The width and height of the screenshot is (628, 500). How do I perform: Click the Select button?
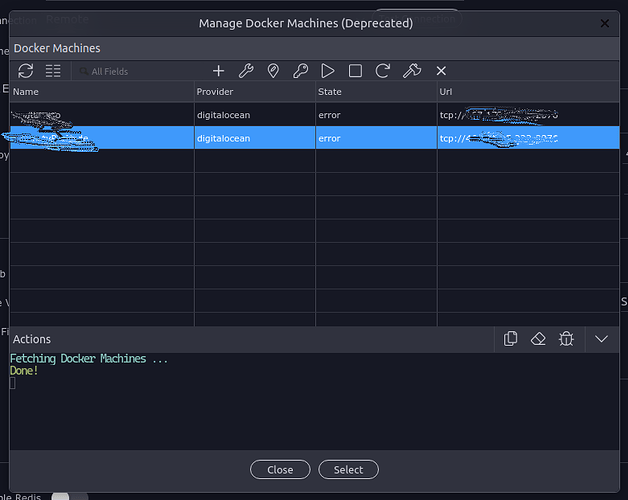click(x=348, y=470)
